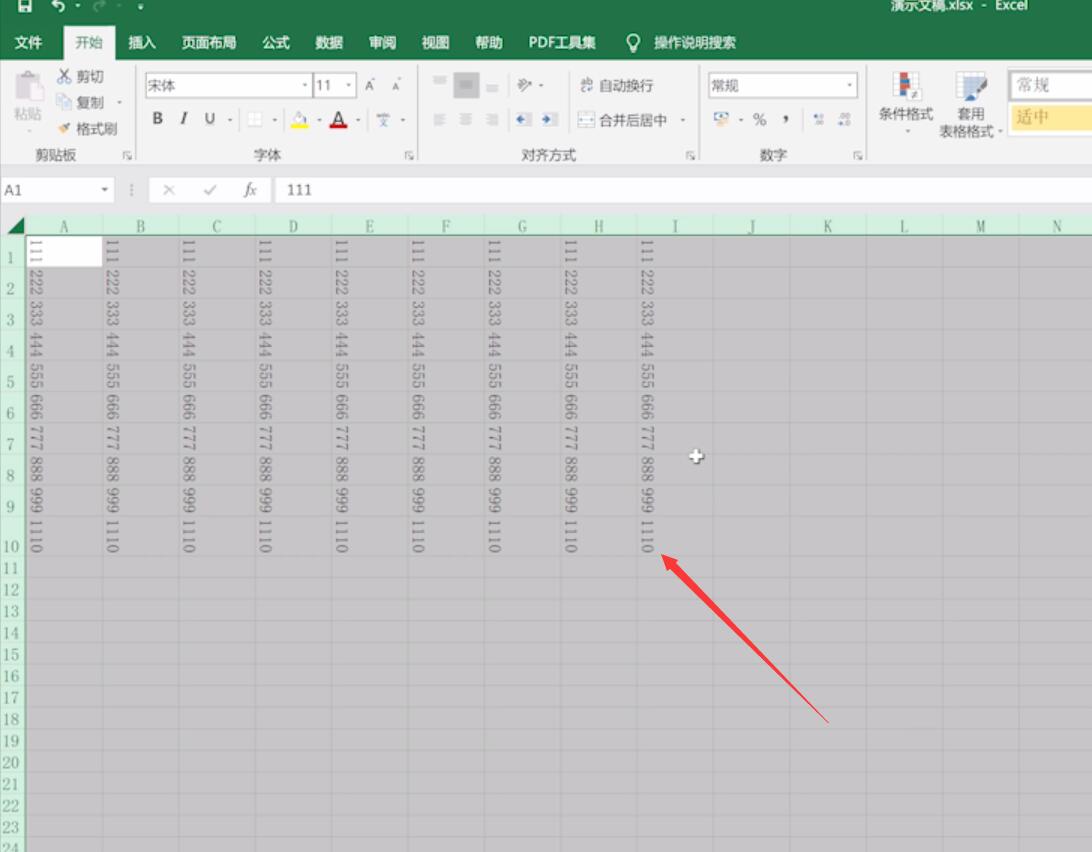Screen dimensions: 1092x852
Task: Toggle center text horizontally
Action: click(466, 120)
